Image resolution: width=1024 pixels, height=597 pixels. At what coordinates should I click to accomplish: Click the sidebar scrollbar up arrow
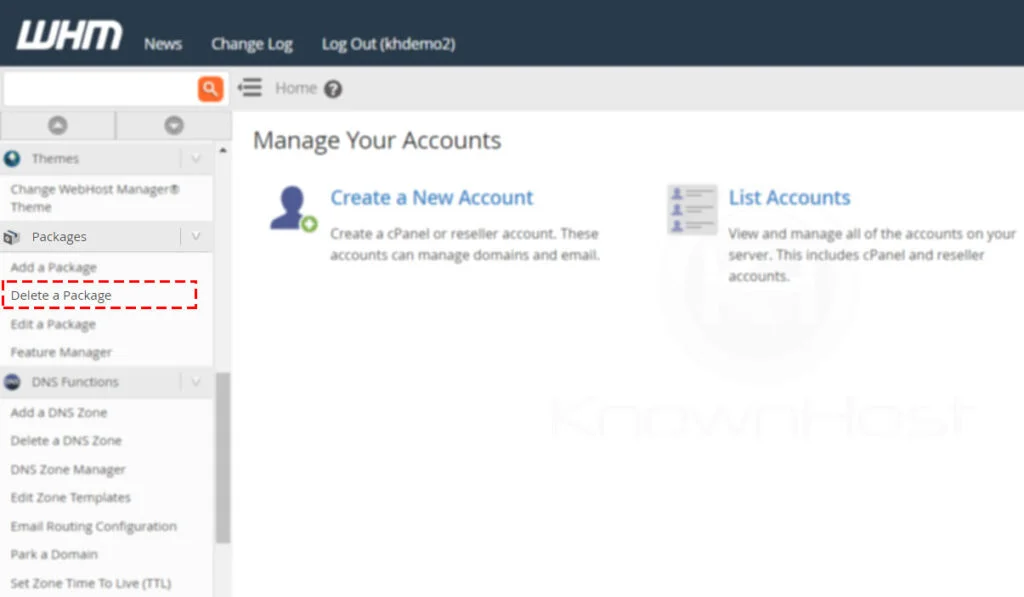coord(223,150)
